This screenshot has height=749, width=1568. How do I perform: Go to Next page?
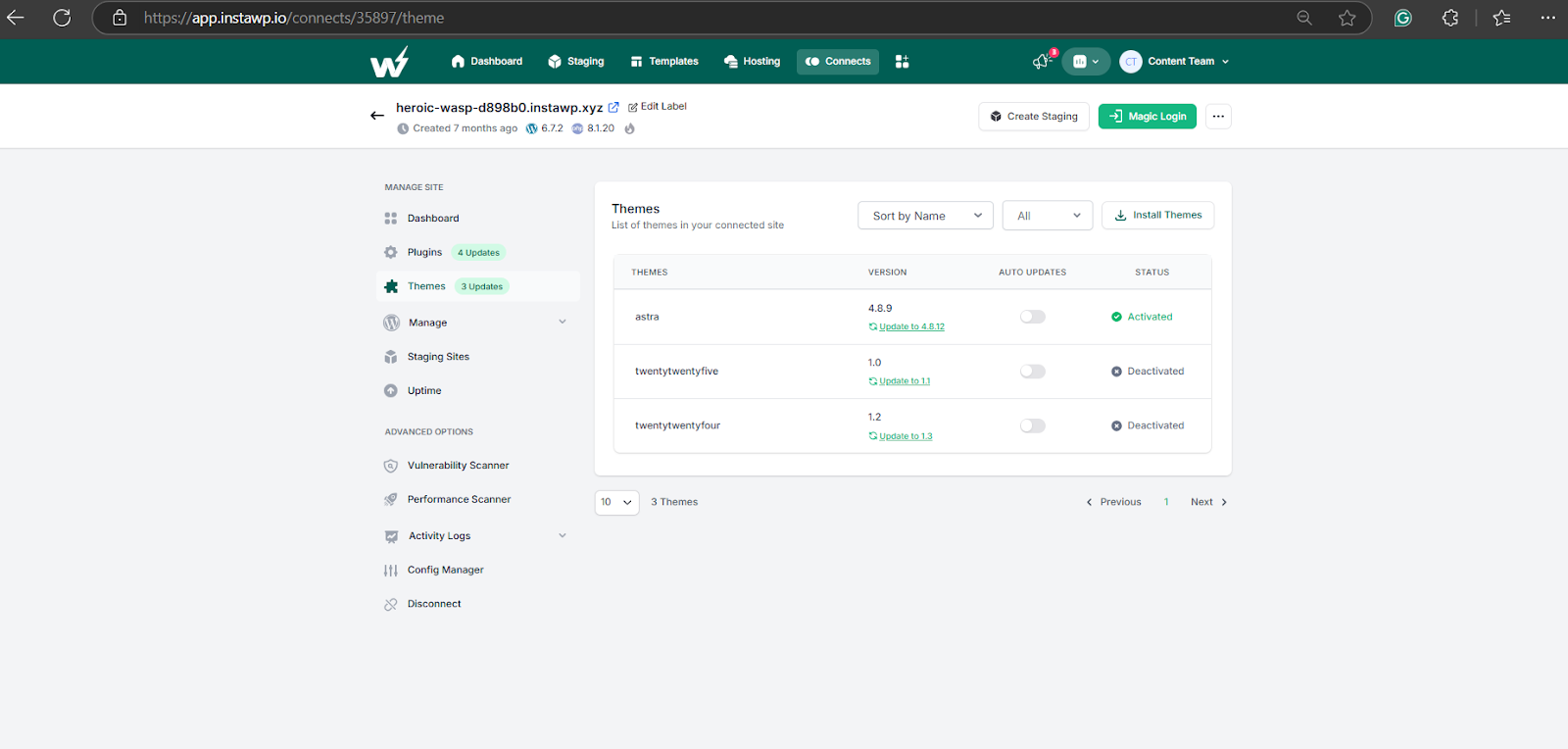tap(1209, 502)
